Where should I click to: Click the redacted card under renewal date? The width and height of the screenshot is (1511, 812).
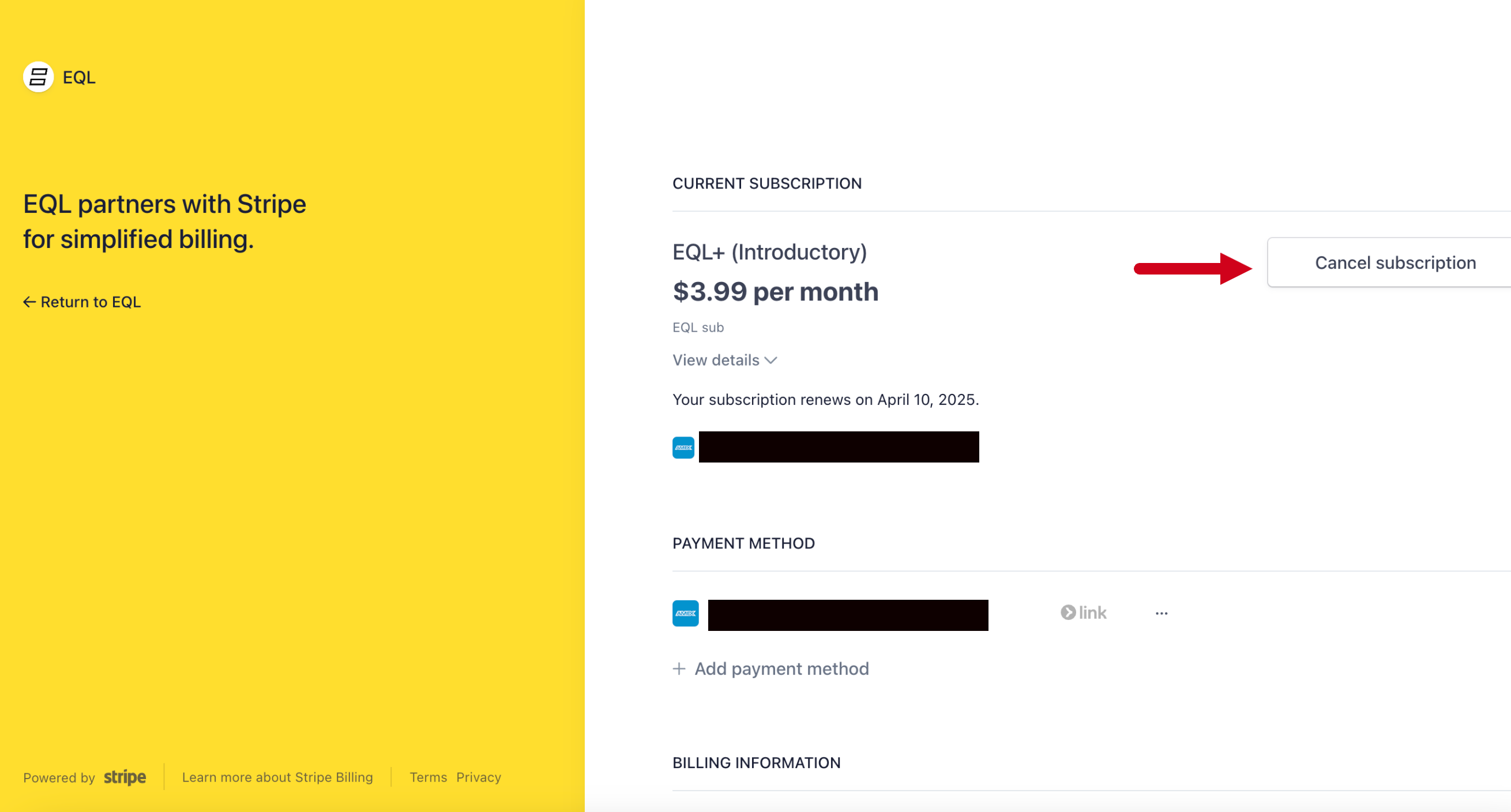[x=839, y=447]
